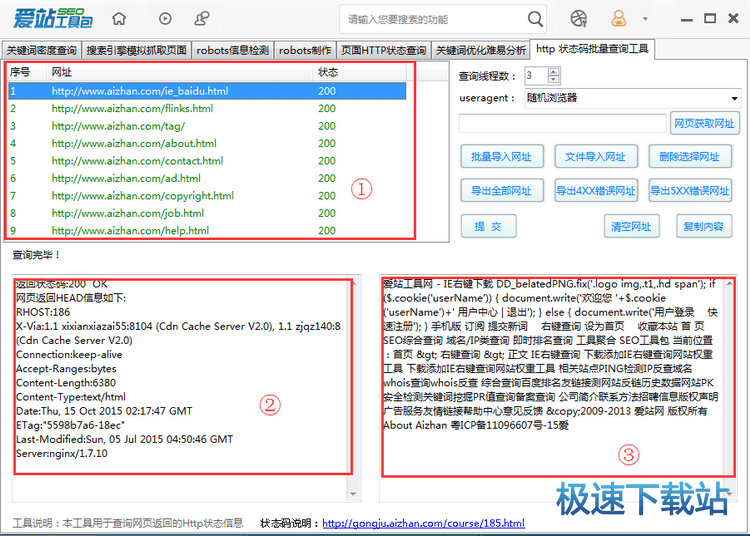The width and height of the screenshot is (750, 536).
Task: Open the user feedback icon next to play
Action: pos(202,19)
